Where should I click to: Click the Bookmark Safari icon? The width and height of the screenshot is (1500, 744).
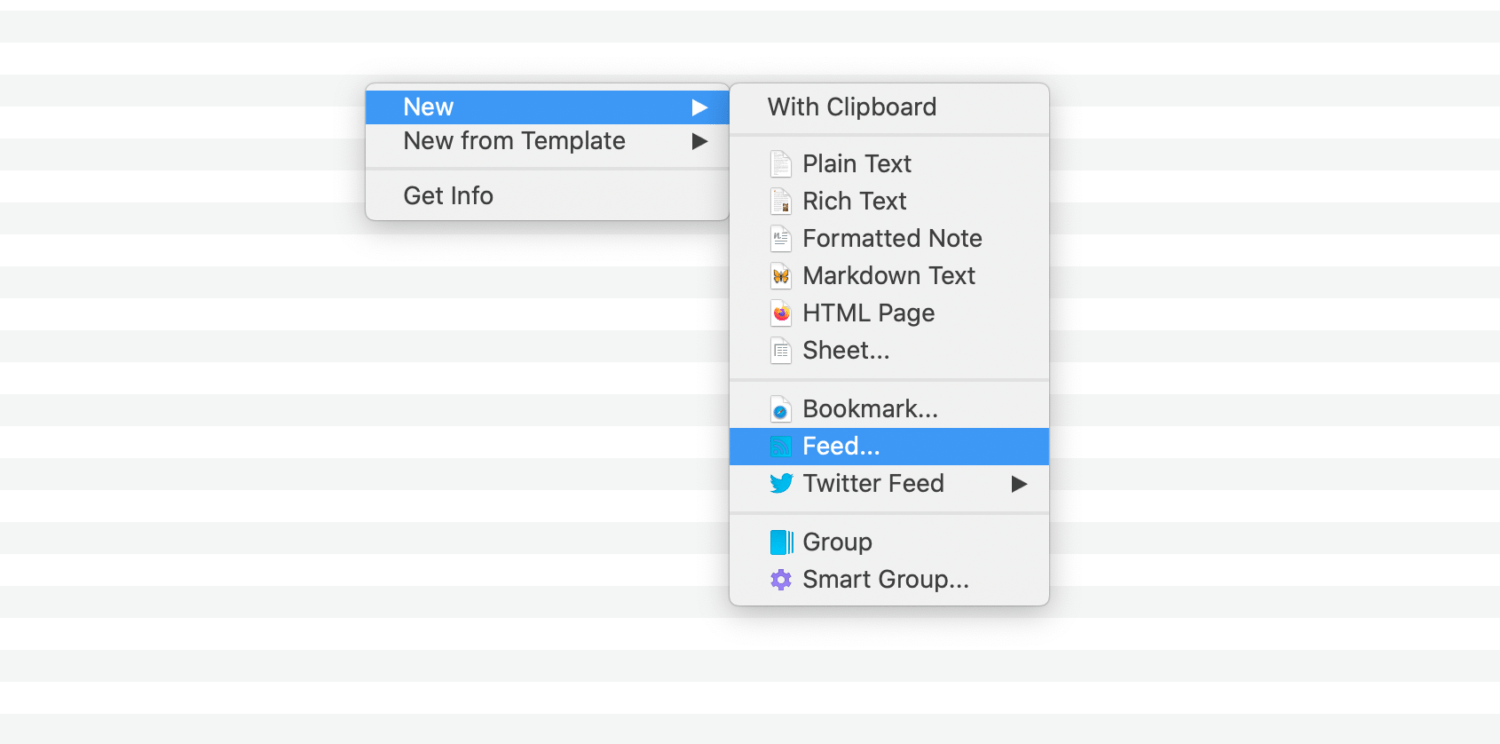click(x=781, y=409)
